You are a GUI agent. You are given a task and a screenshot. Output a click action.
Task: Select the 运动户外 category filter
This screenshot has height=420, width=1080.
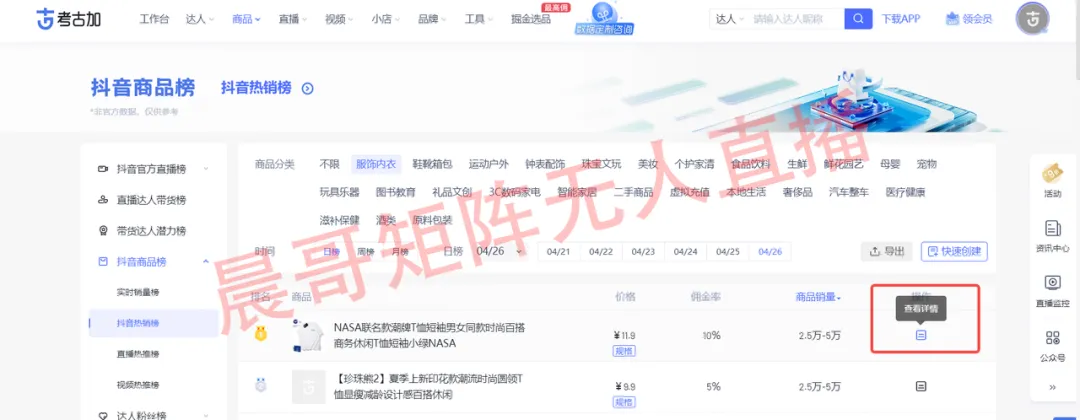[x=488, y=164]
